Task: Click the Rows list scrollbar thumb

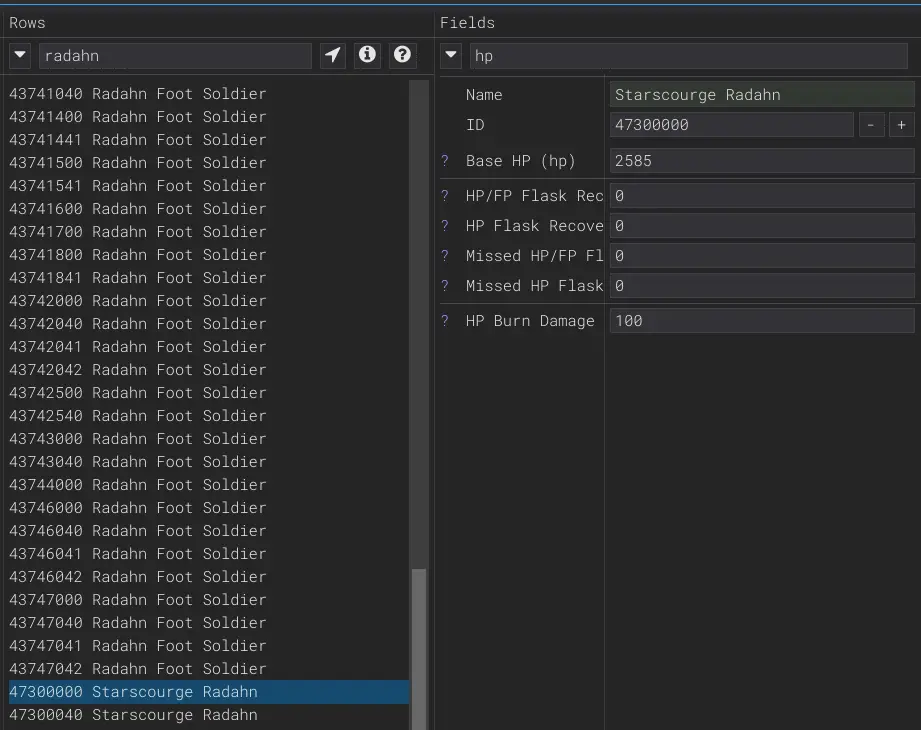Action: (x=419, y=649)
